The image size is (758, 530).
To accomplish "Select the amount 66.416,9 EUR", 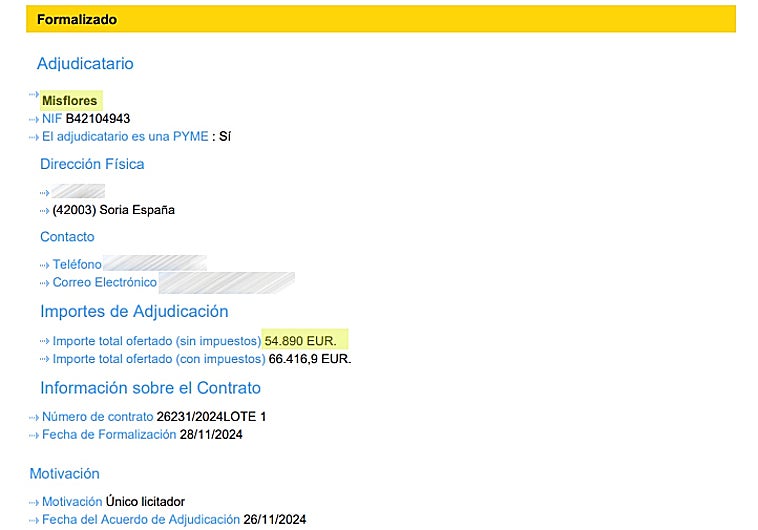I will (310, 359).
